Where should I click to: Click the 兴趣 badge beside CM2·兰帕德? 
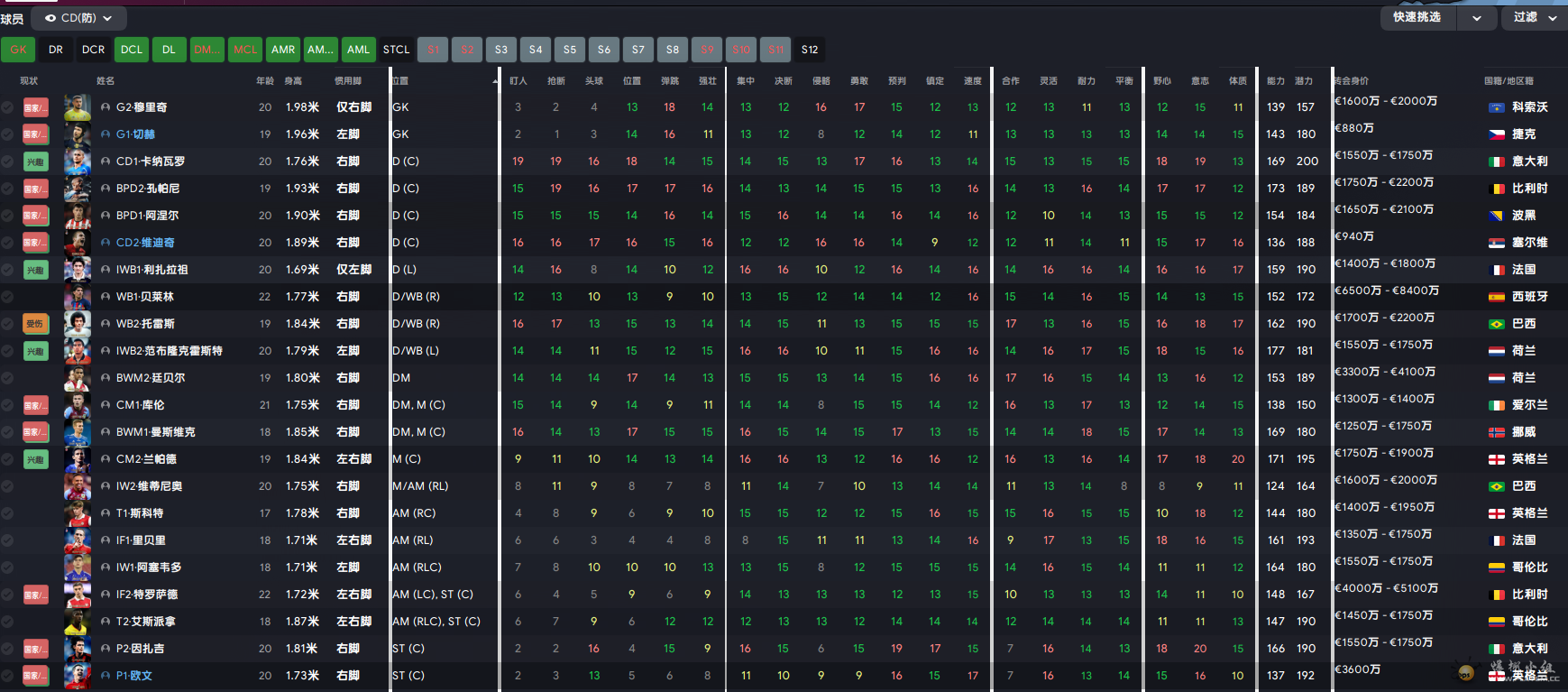(35, 459)
